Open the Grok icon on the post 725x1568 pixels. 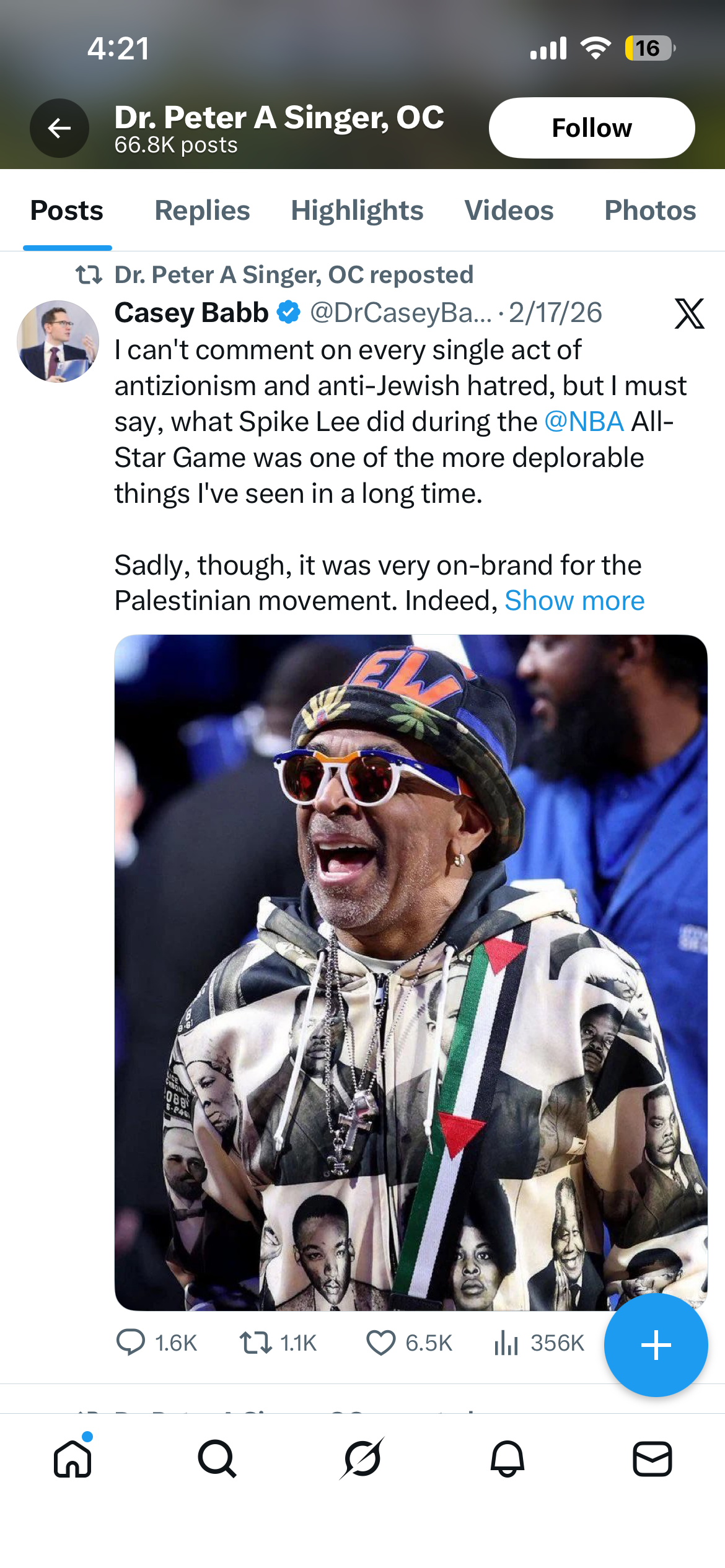[x=689, y=313]
